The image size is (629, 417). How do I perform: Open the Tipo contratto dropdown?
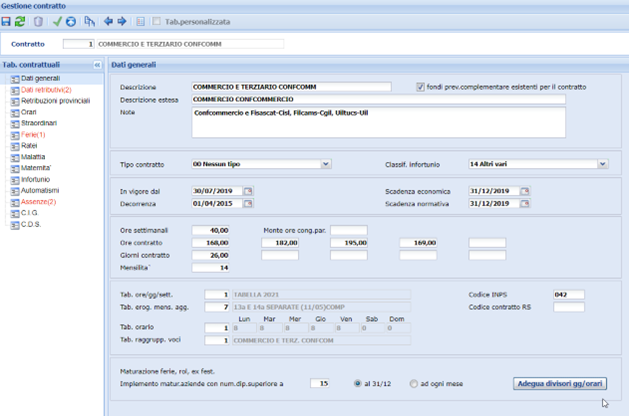click(326, 164)
